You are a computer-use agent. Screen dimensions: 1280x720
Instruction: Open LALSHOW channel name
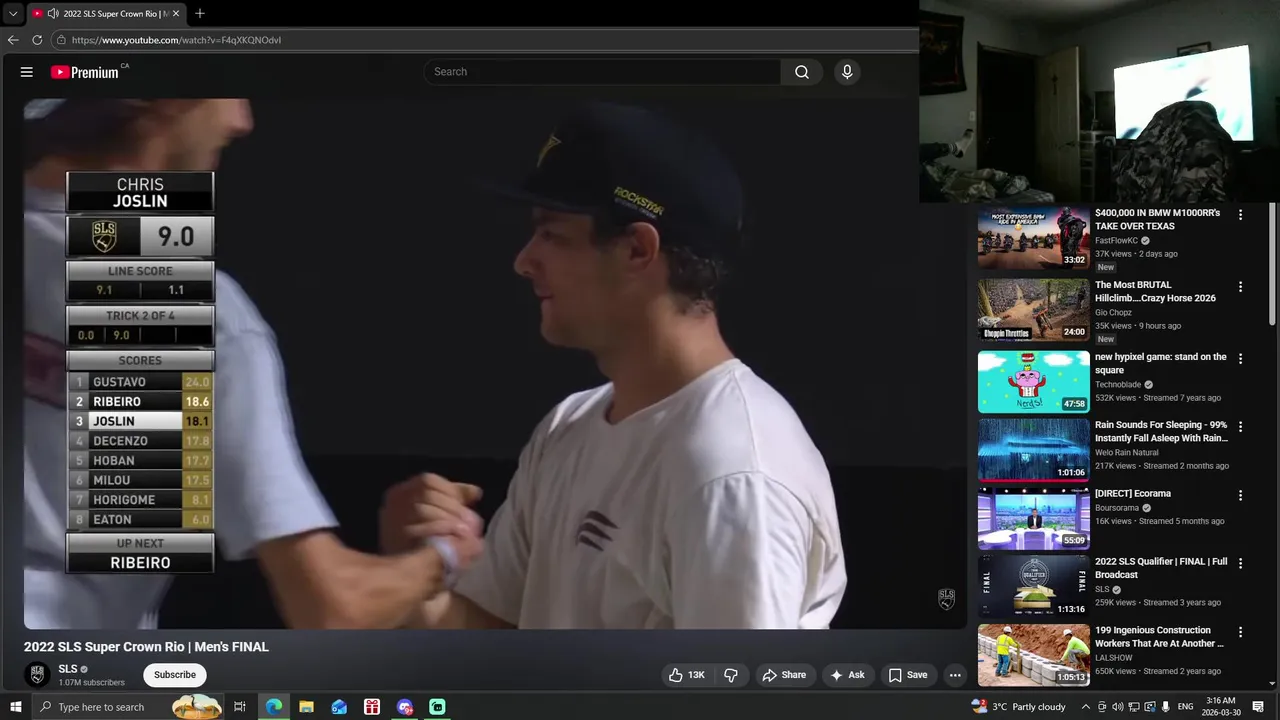coord(1114,658)
